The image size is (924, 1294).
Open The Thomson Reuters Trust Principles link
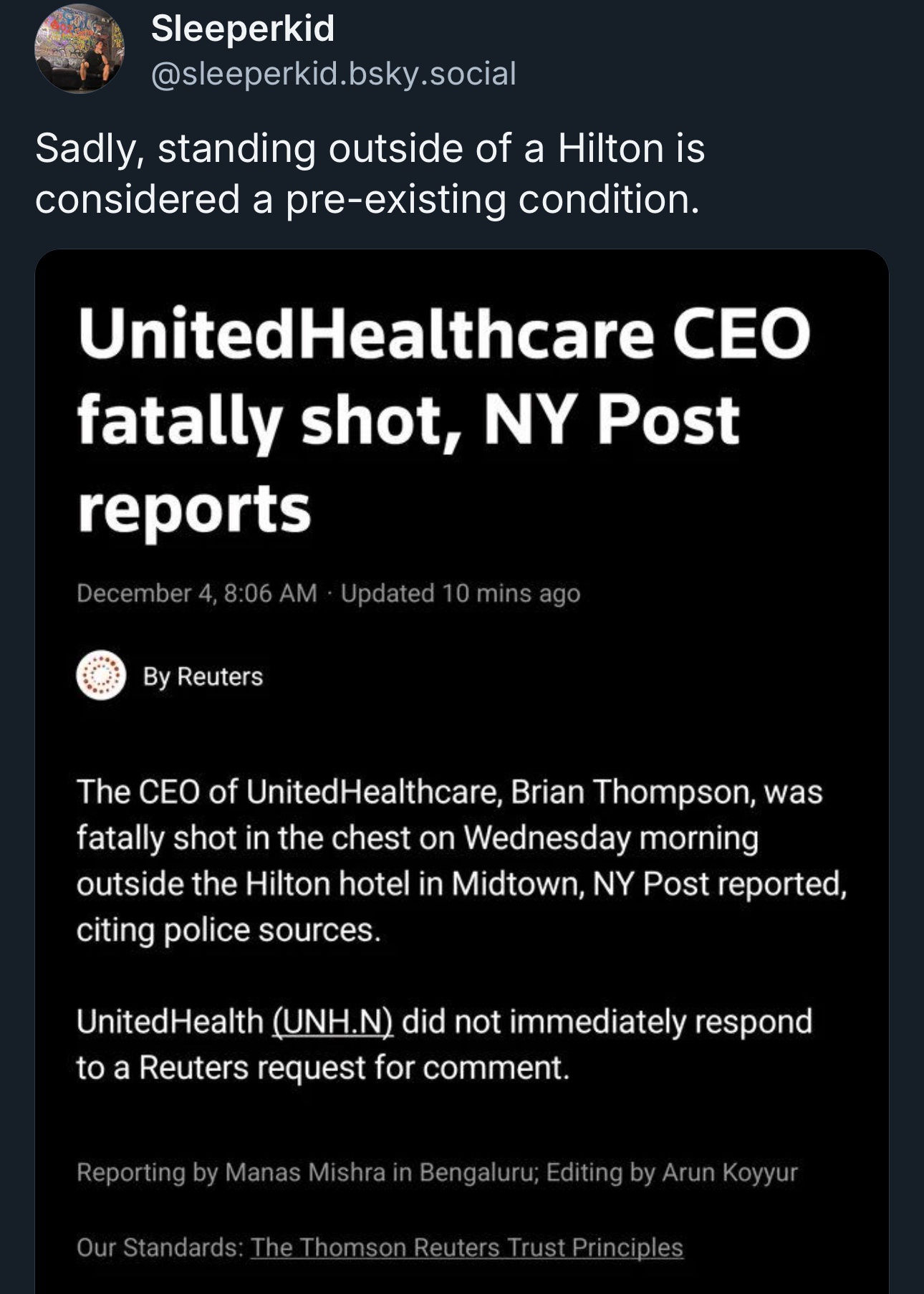tap(467, 1247)
